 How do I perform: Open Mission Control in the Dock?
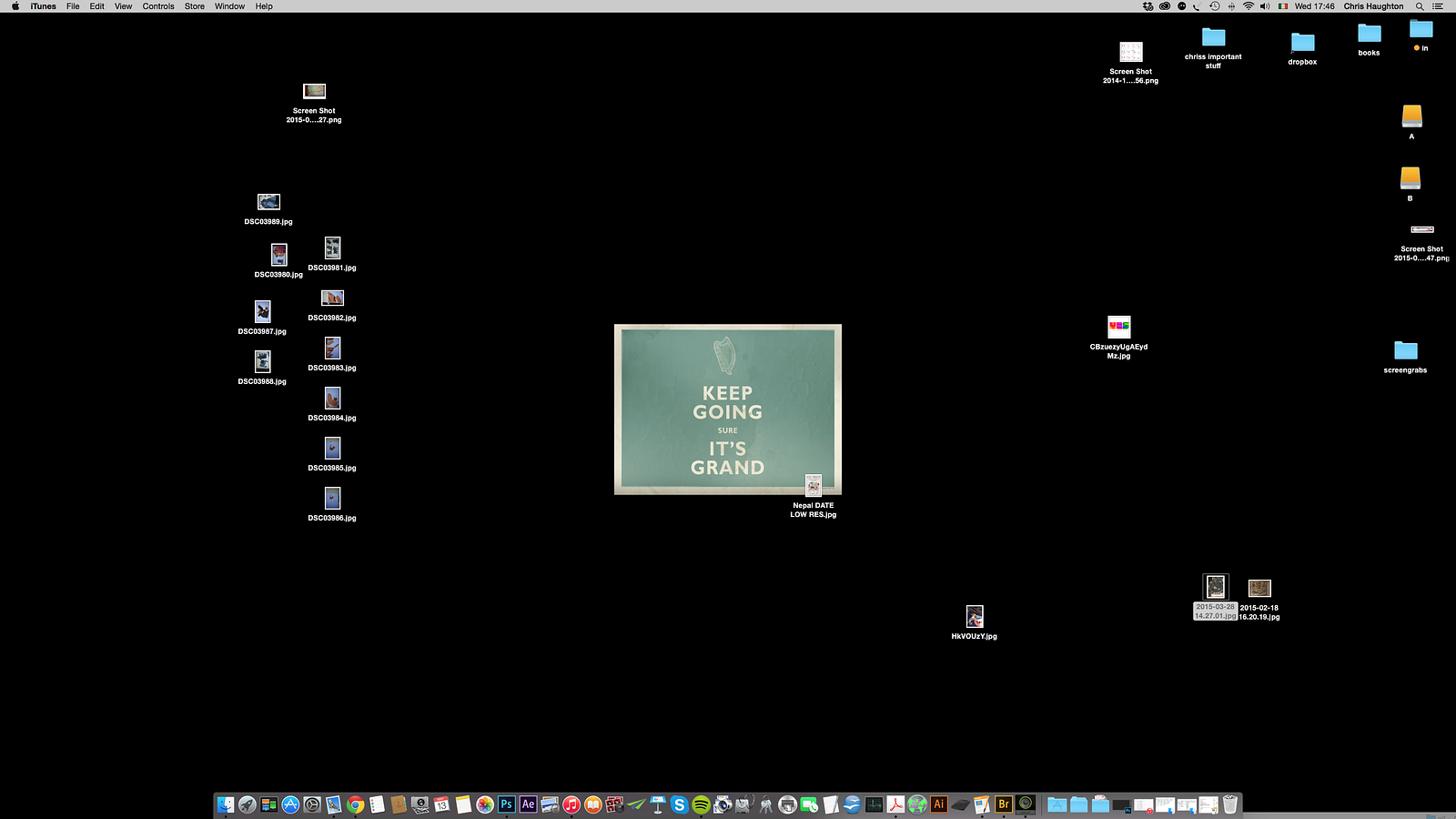point(268,804)
